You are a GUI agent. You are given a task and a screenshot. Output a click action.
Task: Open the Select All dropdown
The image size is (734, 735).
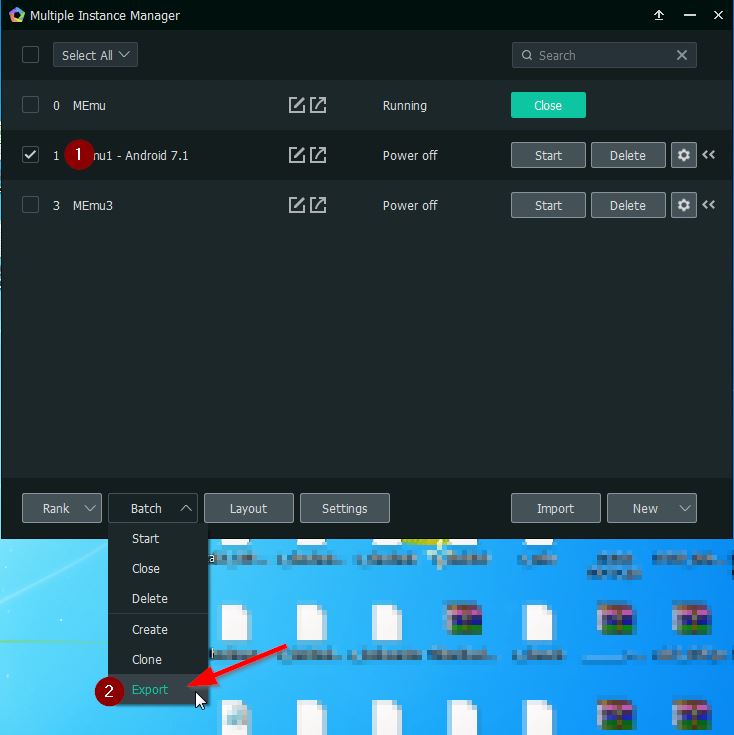(95, 55)
